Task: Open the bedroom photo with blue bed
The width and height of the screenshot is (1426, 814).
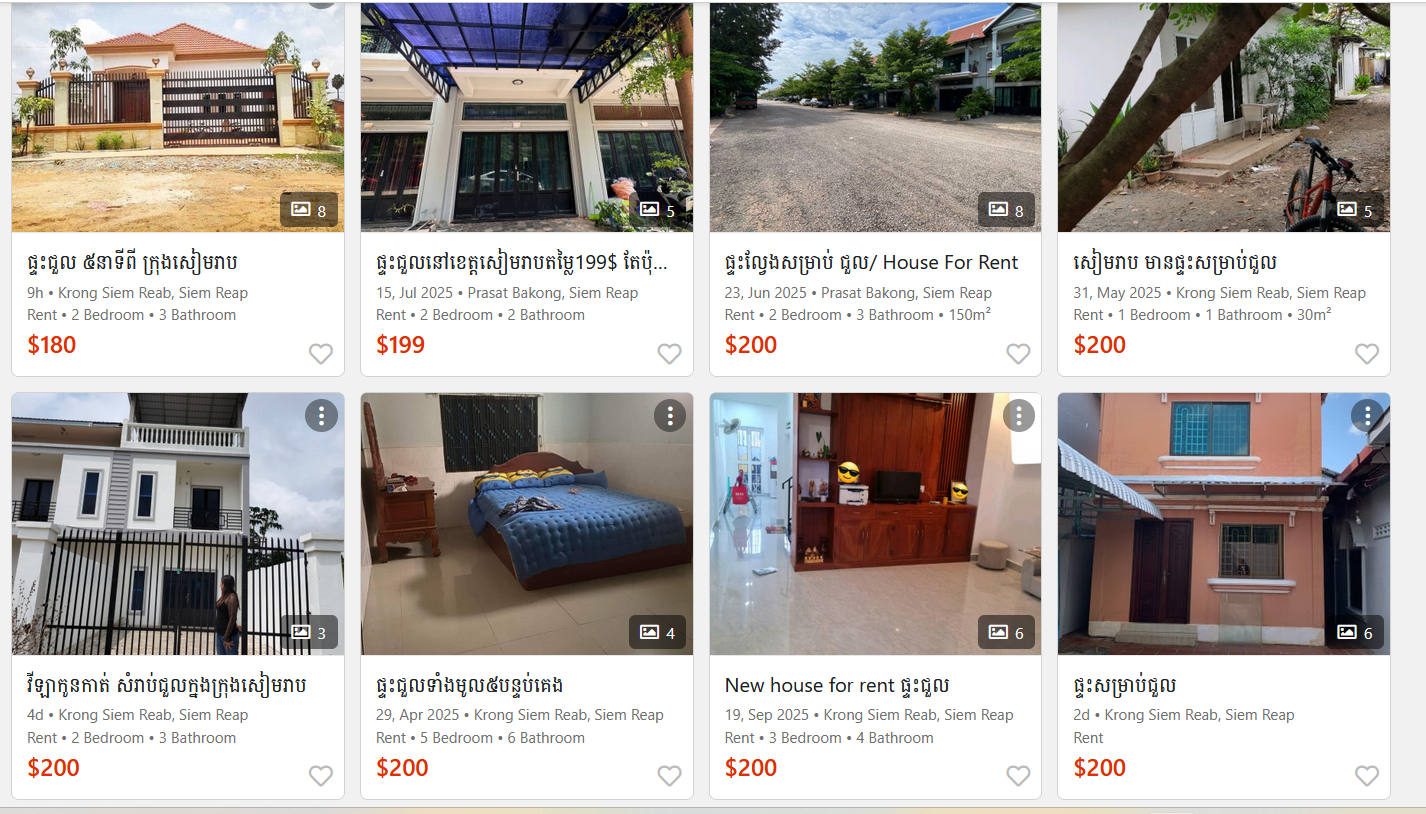Action: [527, 524]
